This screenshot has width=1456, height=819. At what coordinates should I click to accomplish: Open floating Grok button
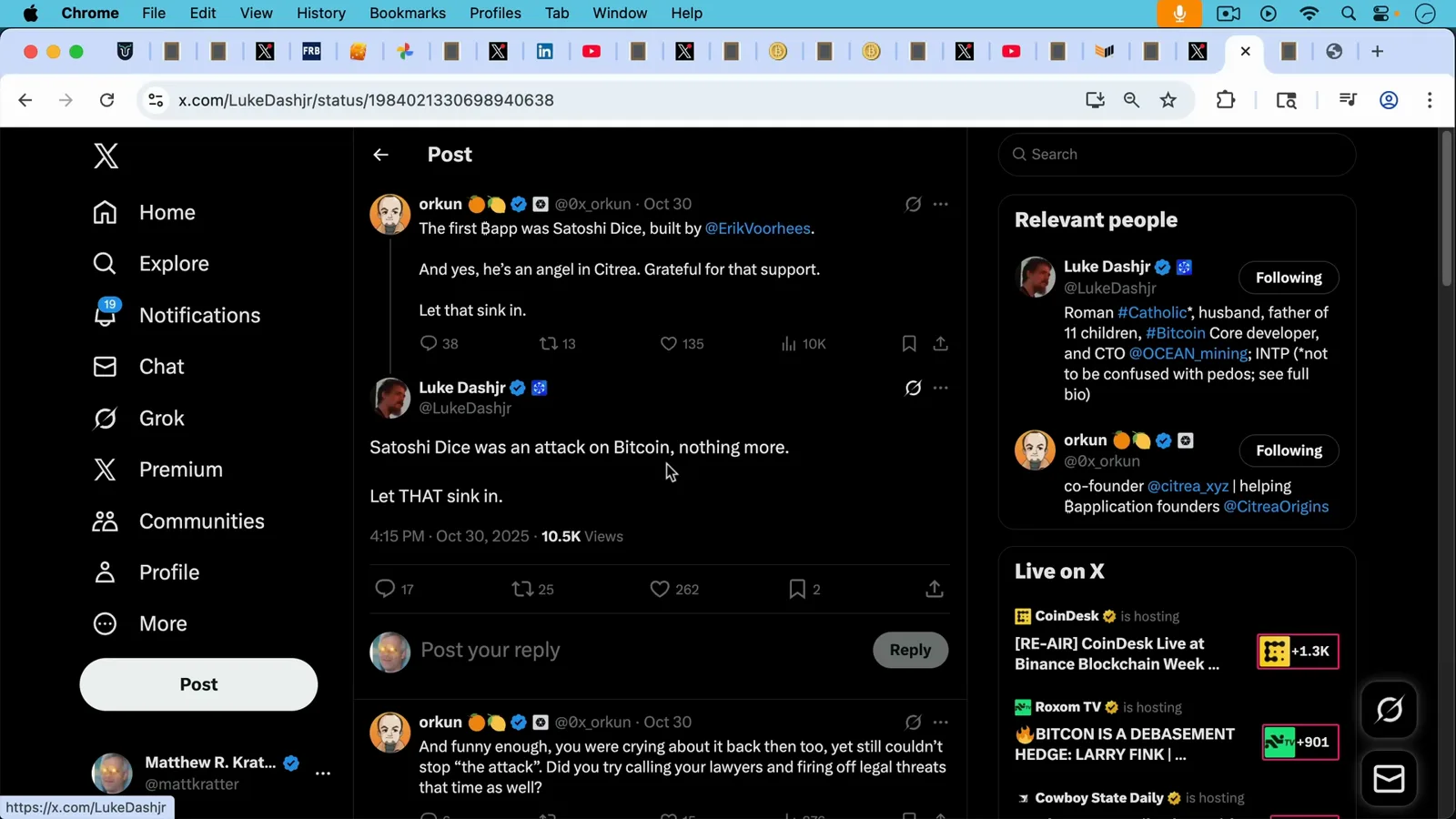point(1389,709)
